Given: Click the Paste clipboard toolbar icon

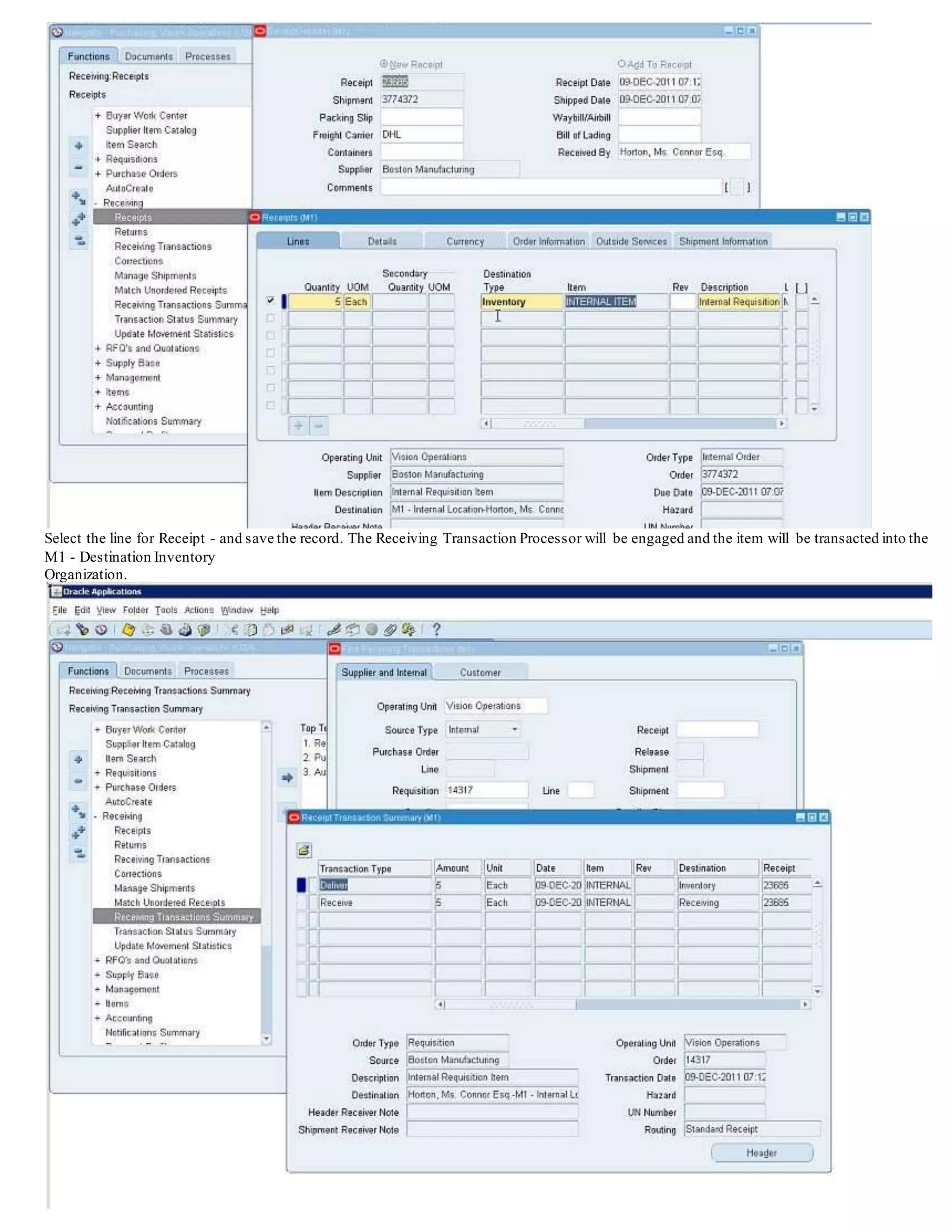Looking at the screenshot, I should (269, 629).
